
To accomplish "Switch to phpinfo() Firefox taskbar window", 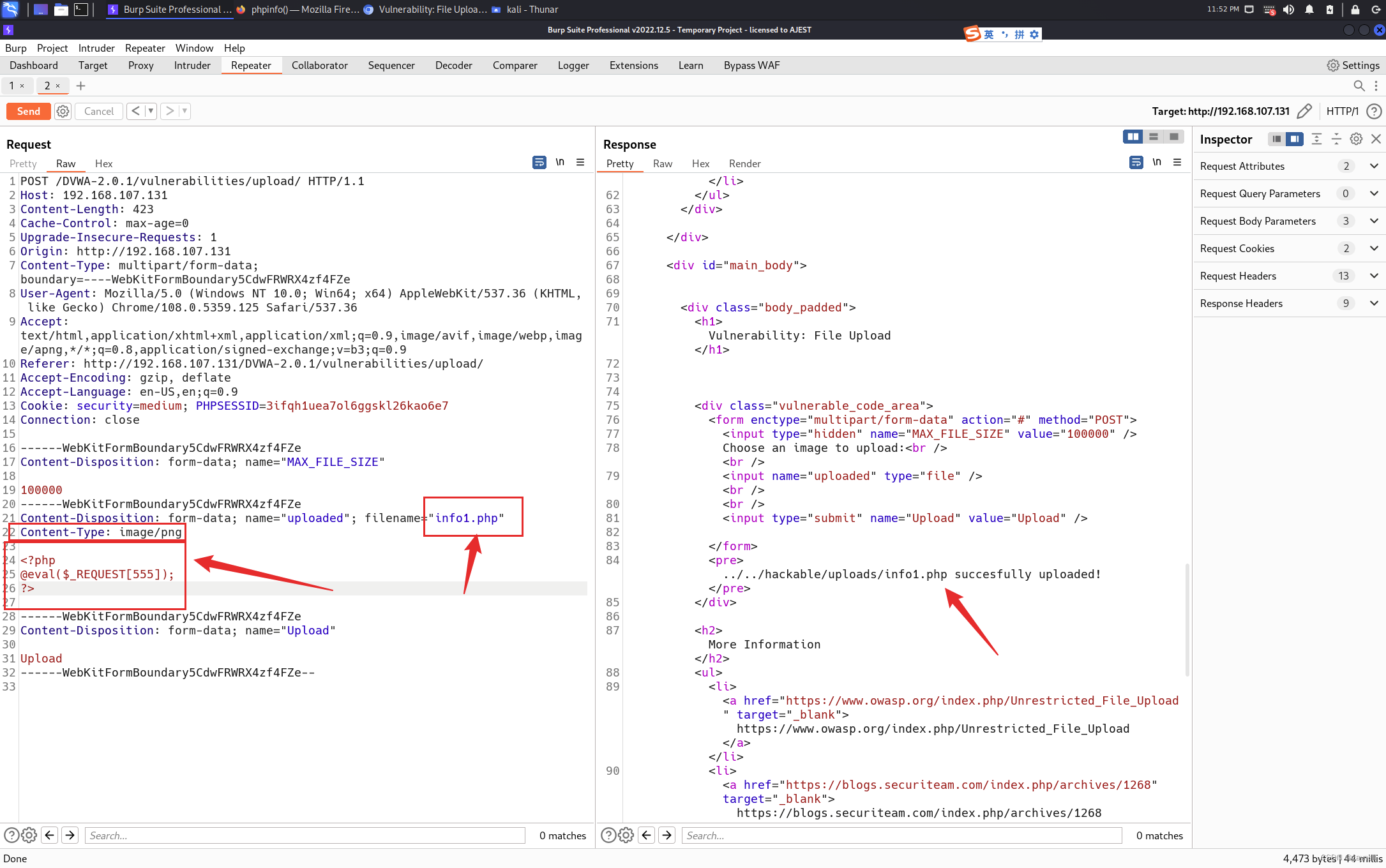I will [x=298, y=10].
